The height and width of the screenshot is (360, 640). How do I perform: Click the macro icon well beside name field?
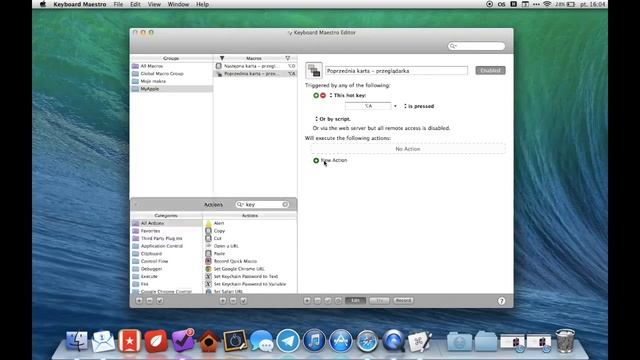point(314,70)
